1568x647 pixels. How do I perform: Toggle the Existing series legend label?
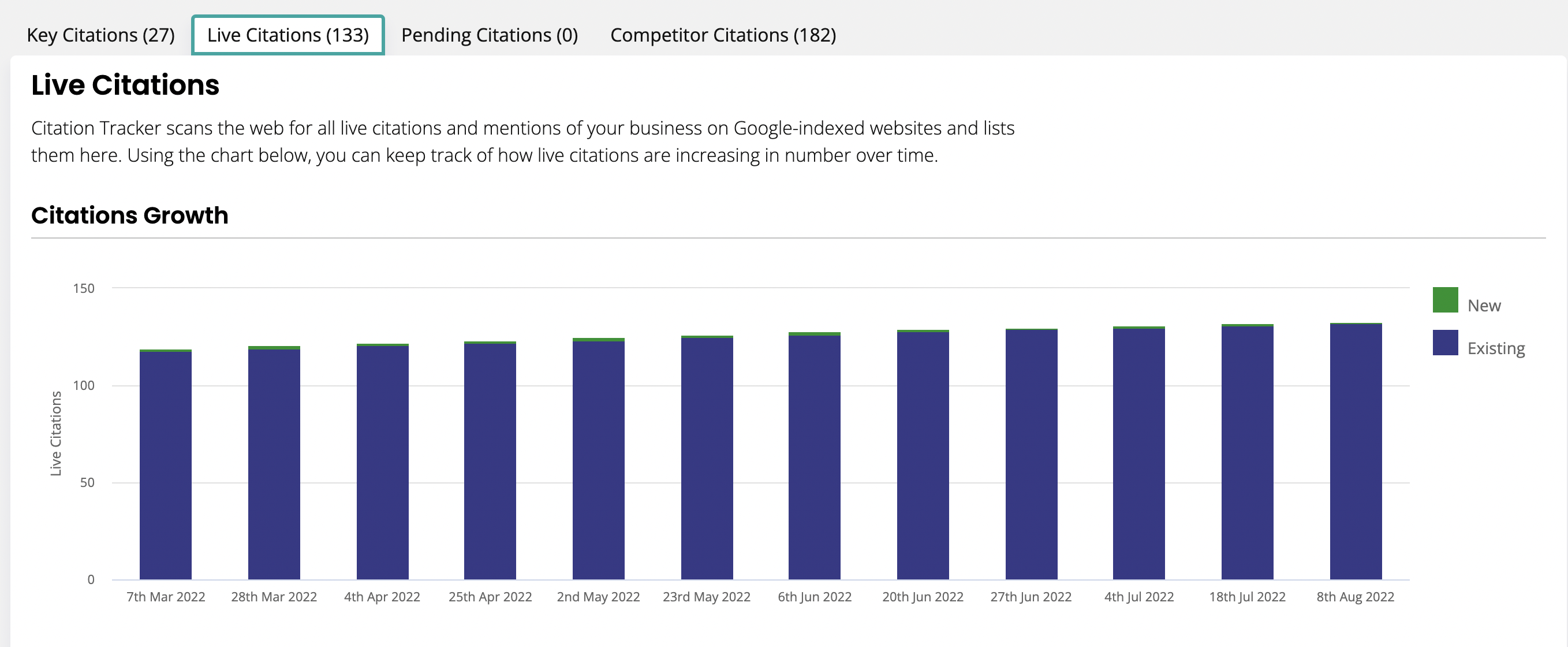1496,348
